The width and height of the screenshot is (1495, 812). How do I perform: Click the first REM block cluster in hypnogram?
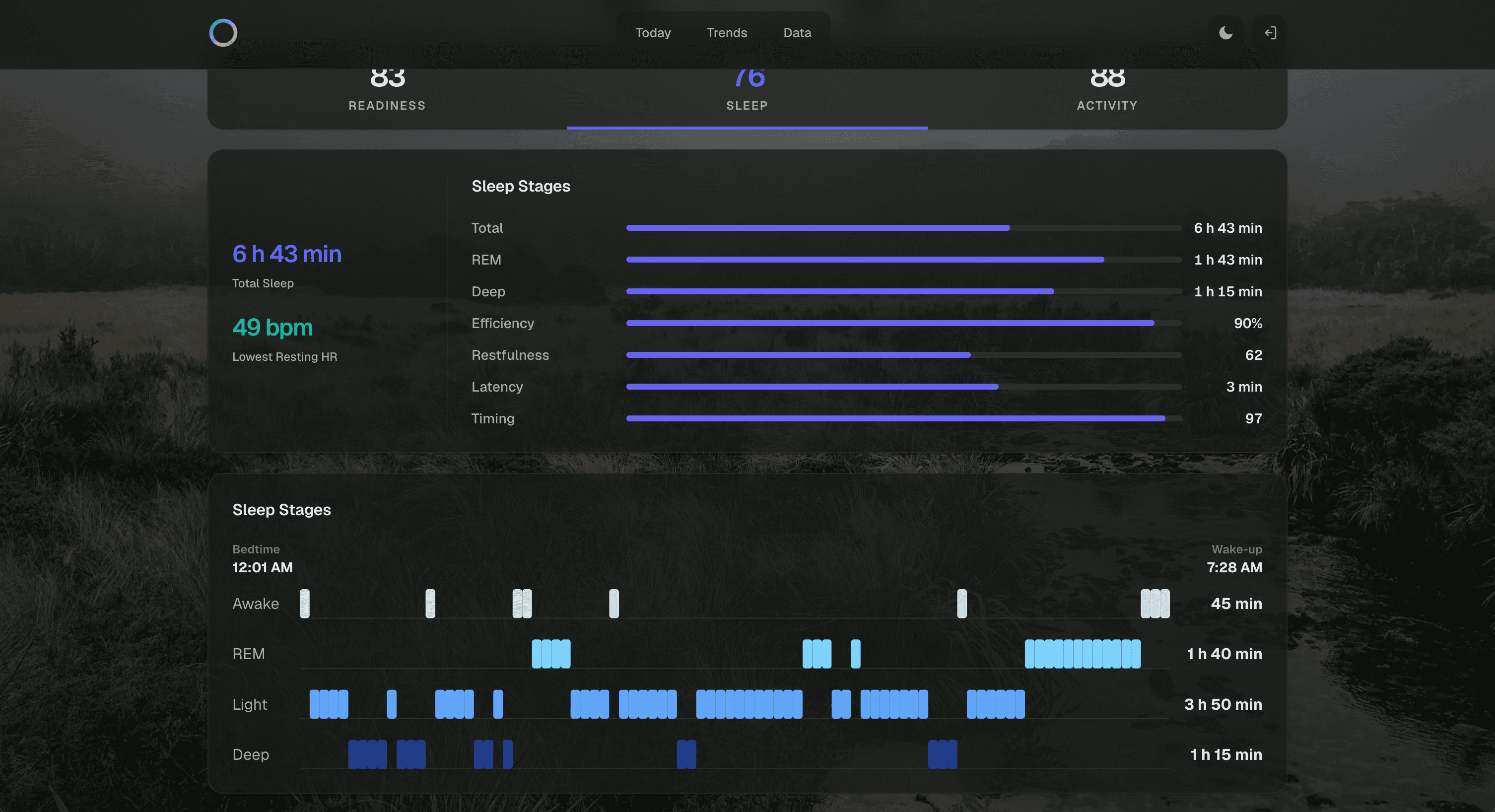551,654
